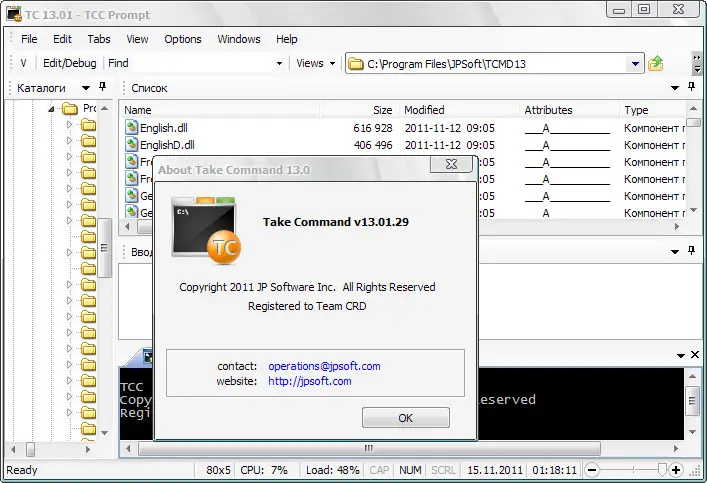
Task: Open the Каталоги panel dropdown menu
Action: pos(86,87)
